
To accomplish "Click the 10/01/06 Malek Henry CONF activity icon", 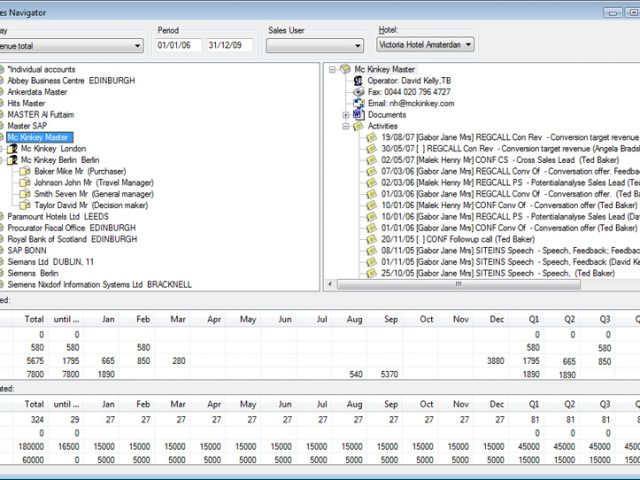I will [x=371, y=205].
